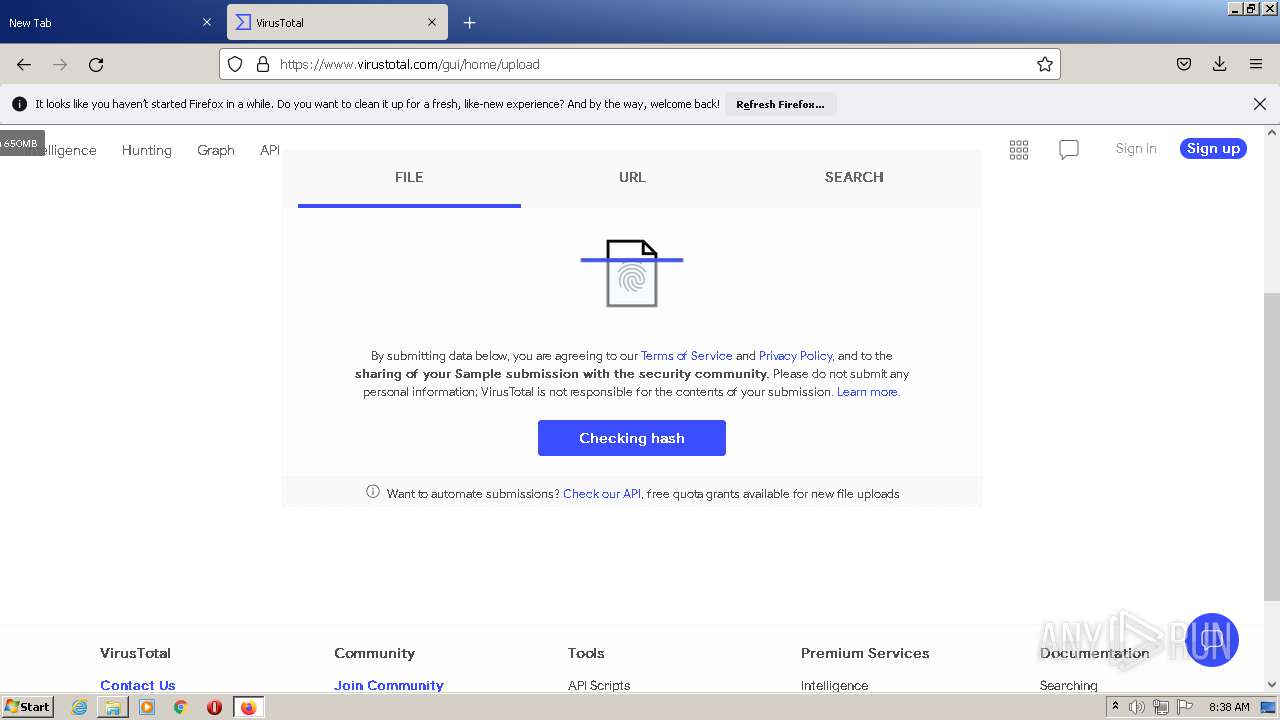Open the Downloads arrow icon
Viewport: 1280px width, 720px height.
coord(1220,64)
